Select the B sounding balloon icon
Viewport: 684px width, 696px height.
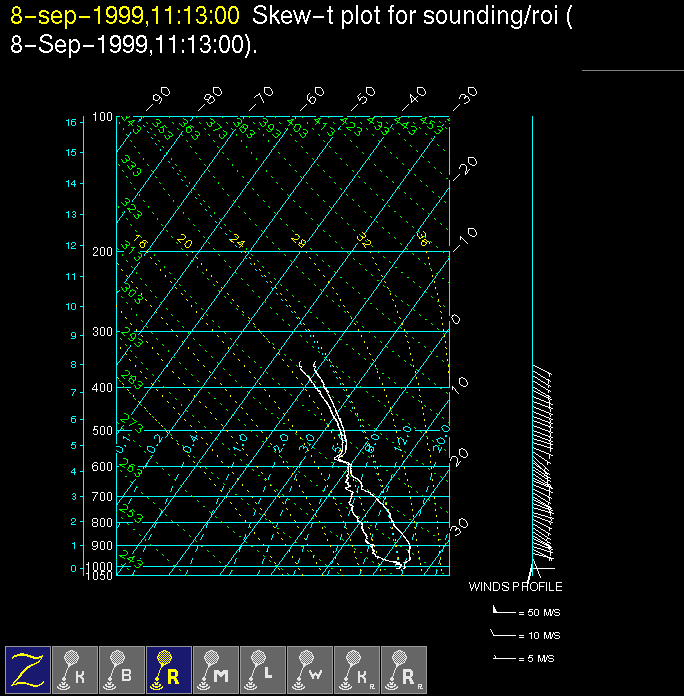[122, 669]
